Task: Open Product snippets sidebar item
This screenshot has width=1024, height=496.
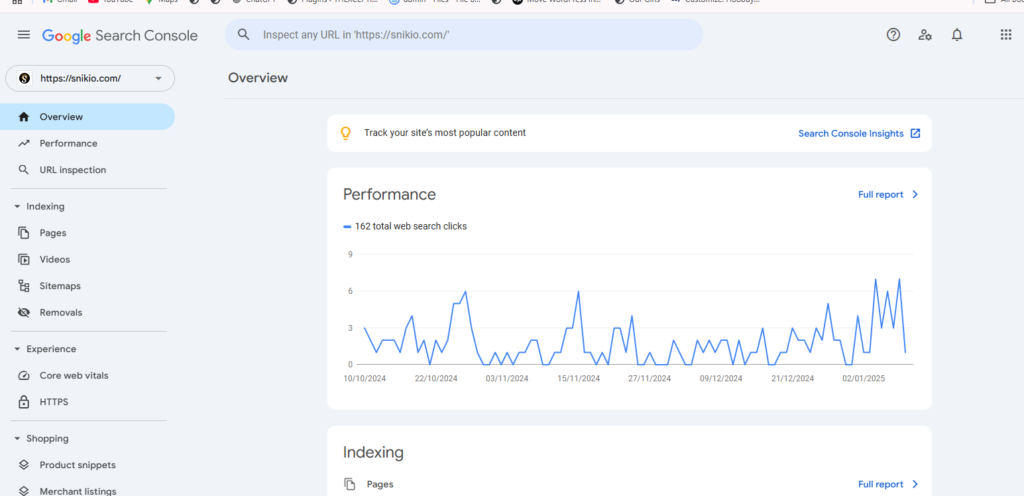Action: (88, 465)
